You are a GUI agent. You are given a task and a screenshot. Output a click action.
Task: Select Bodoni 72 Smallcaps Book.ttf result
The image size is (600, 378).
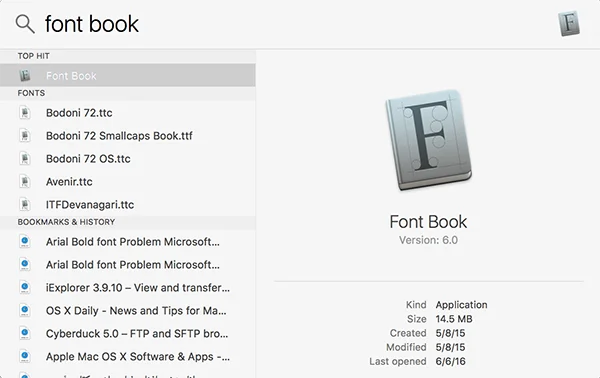click(128, 136)
